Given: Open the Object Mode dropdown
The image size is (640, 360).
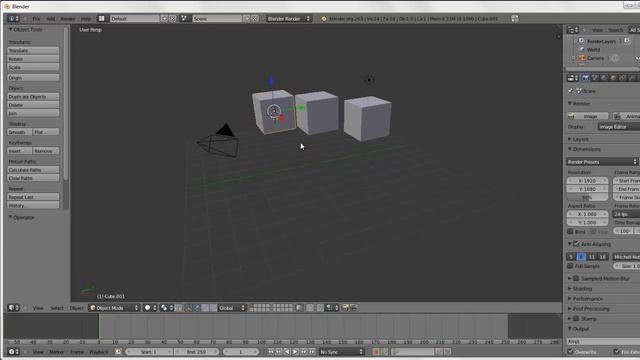Looking at the screenshot, I should pyautogui.click(x=114, y=308).
